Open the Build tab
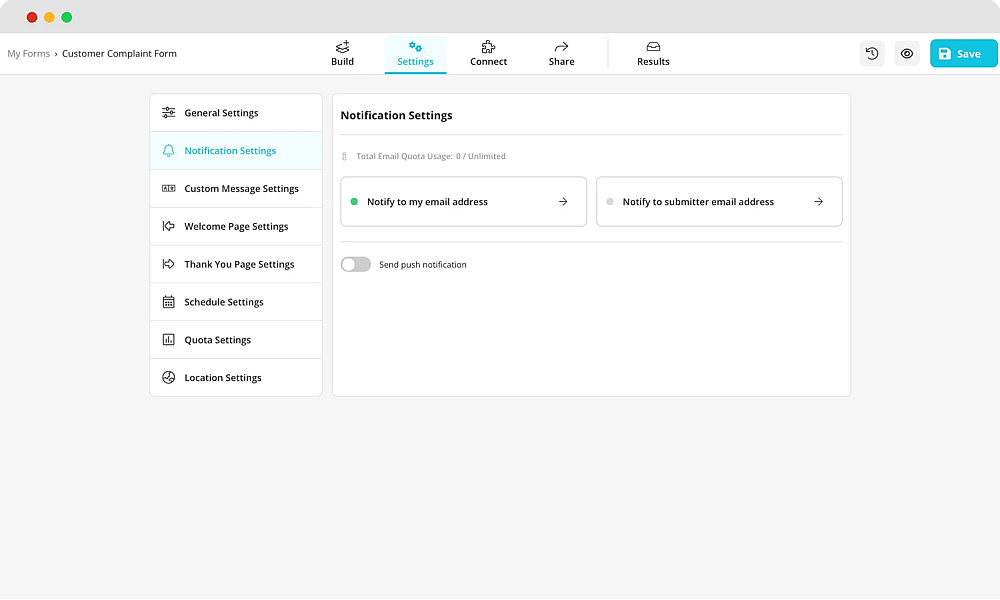Screen dimensions: 1000x600 (342, 54)
